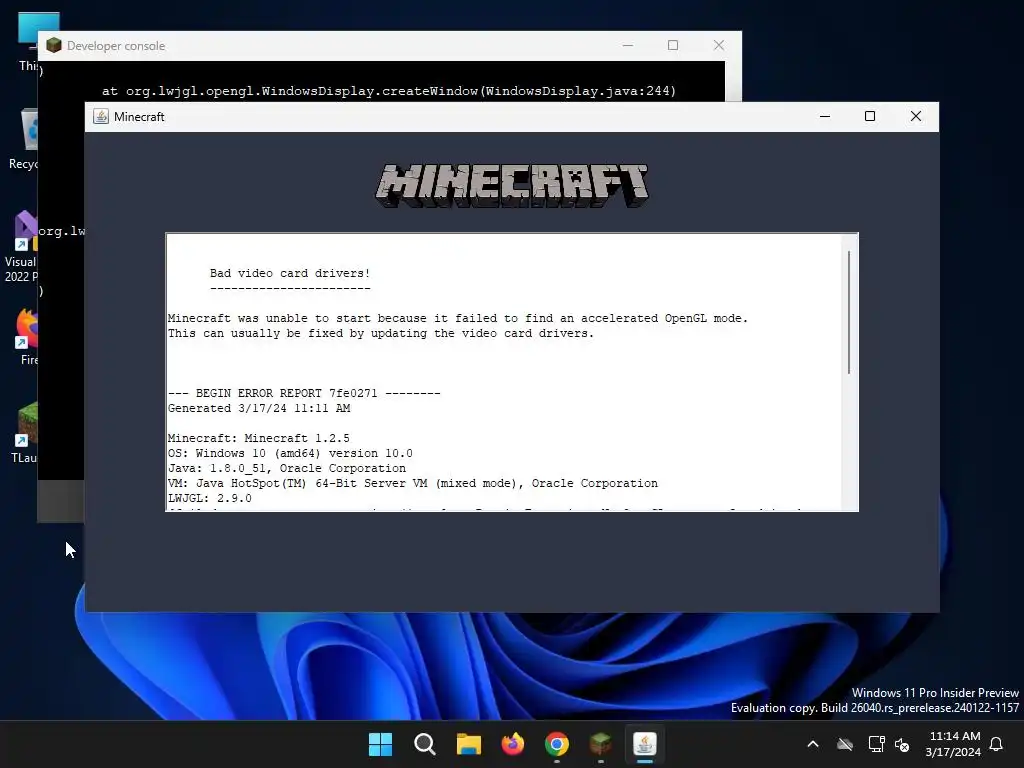Click the "VM: Java HotSpot(TM)" line

[x=413, y=483]
